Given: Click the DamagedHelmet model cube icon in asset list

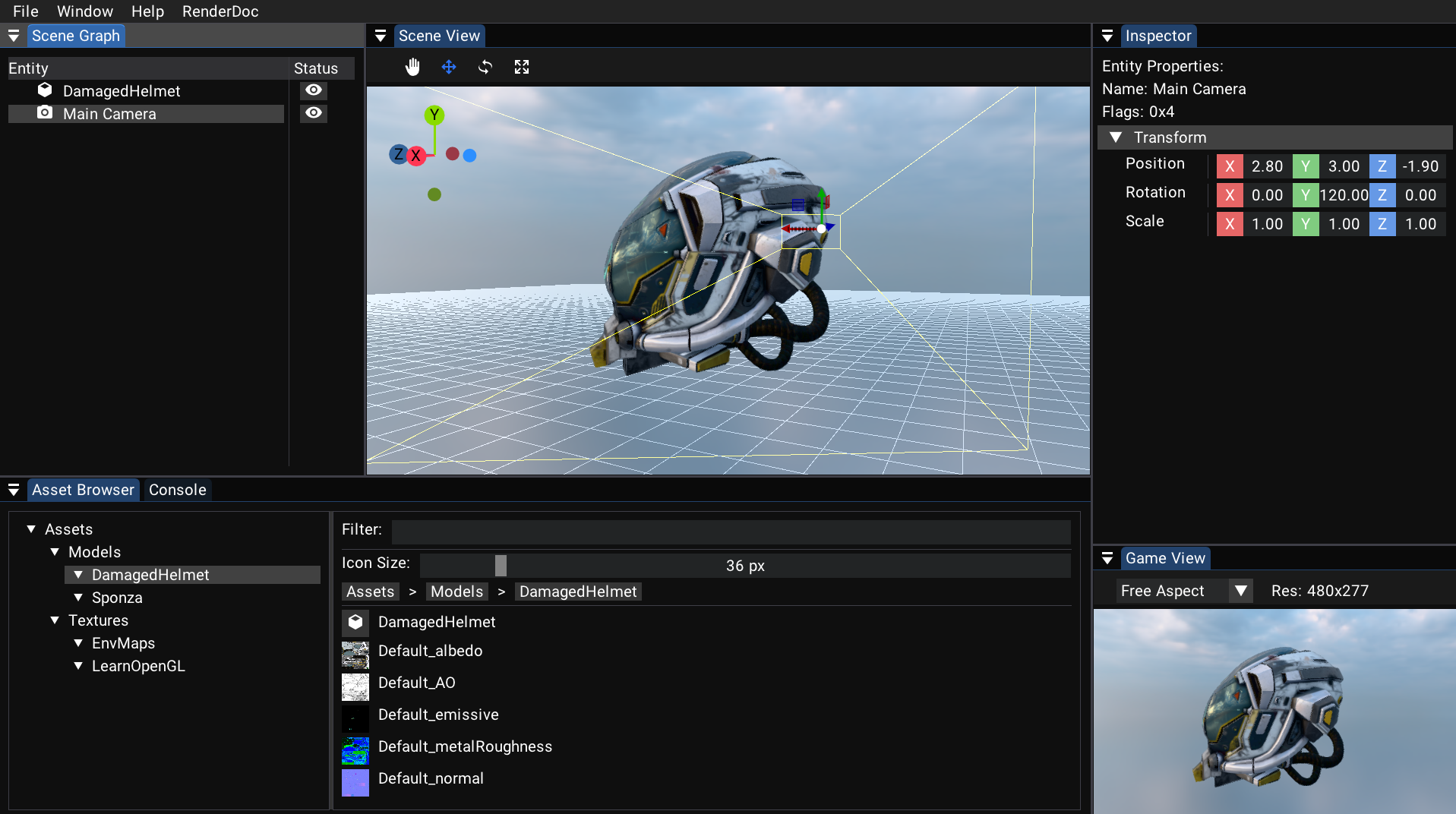Looking at the screenshot, I should [355, 622].
